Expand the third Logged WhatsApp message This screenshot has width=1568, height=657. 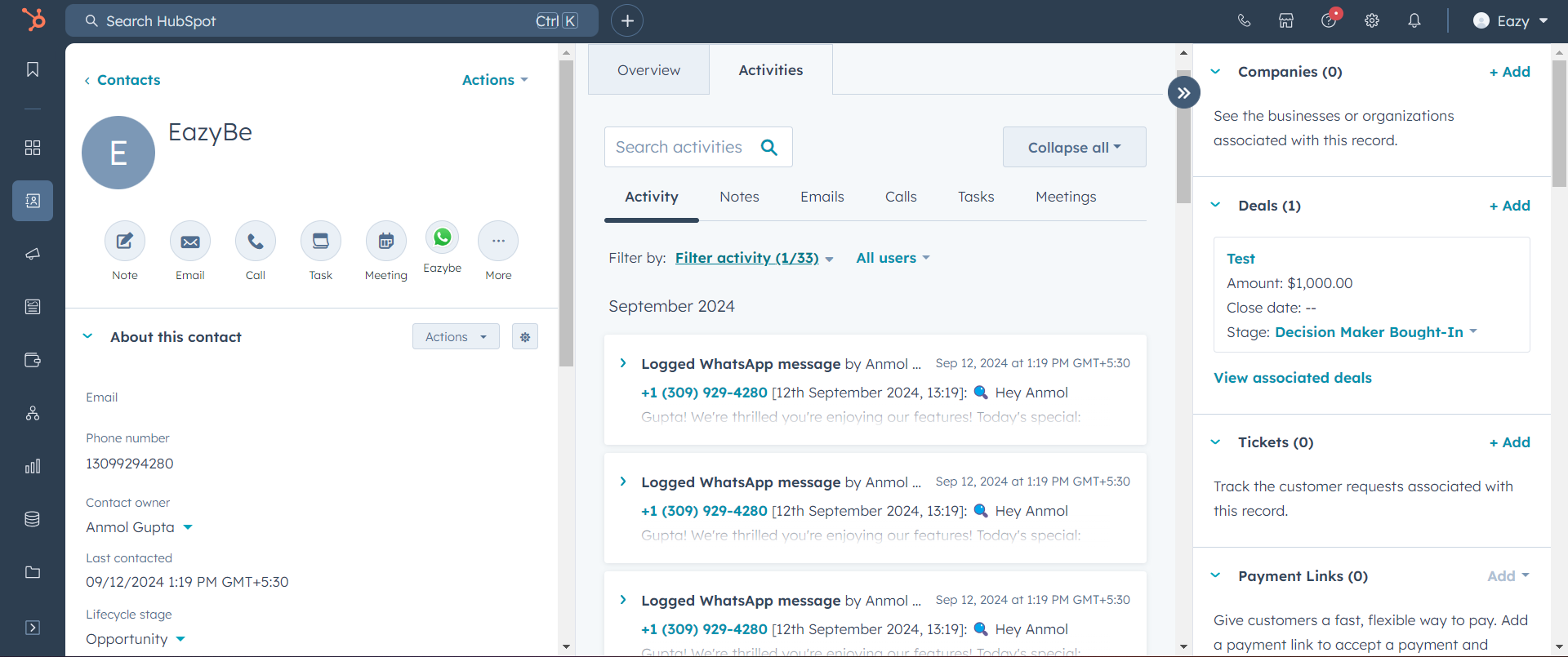coord(623,600)
